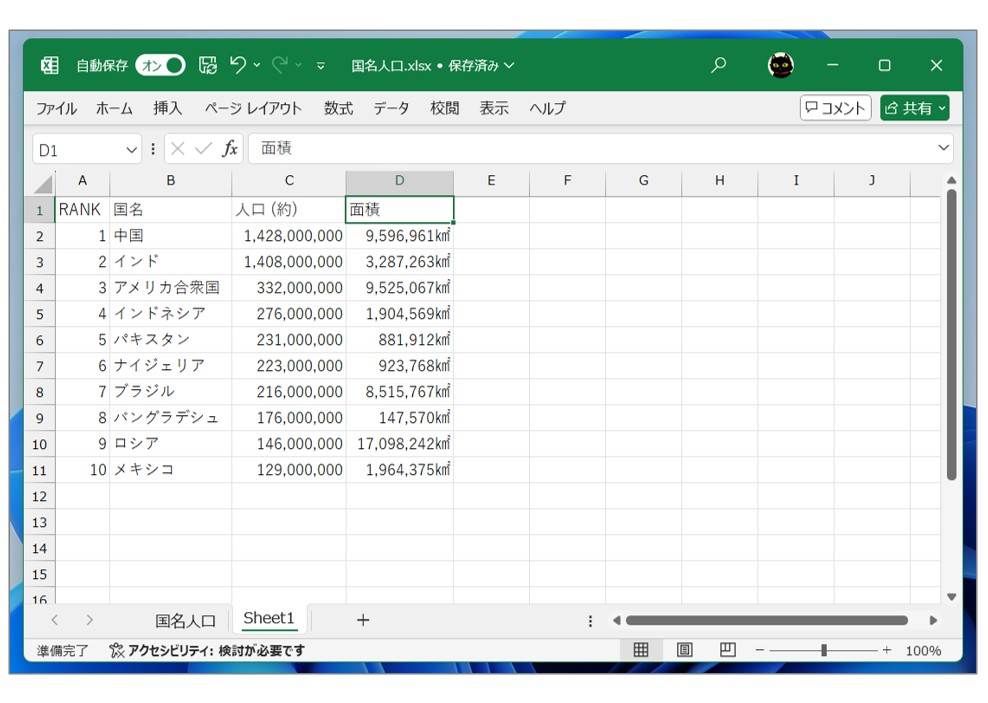The image size is (988, 703).
Task: Click the vertical scrollbar down arrow
Action: (951, 596)
